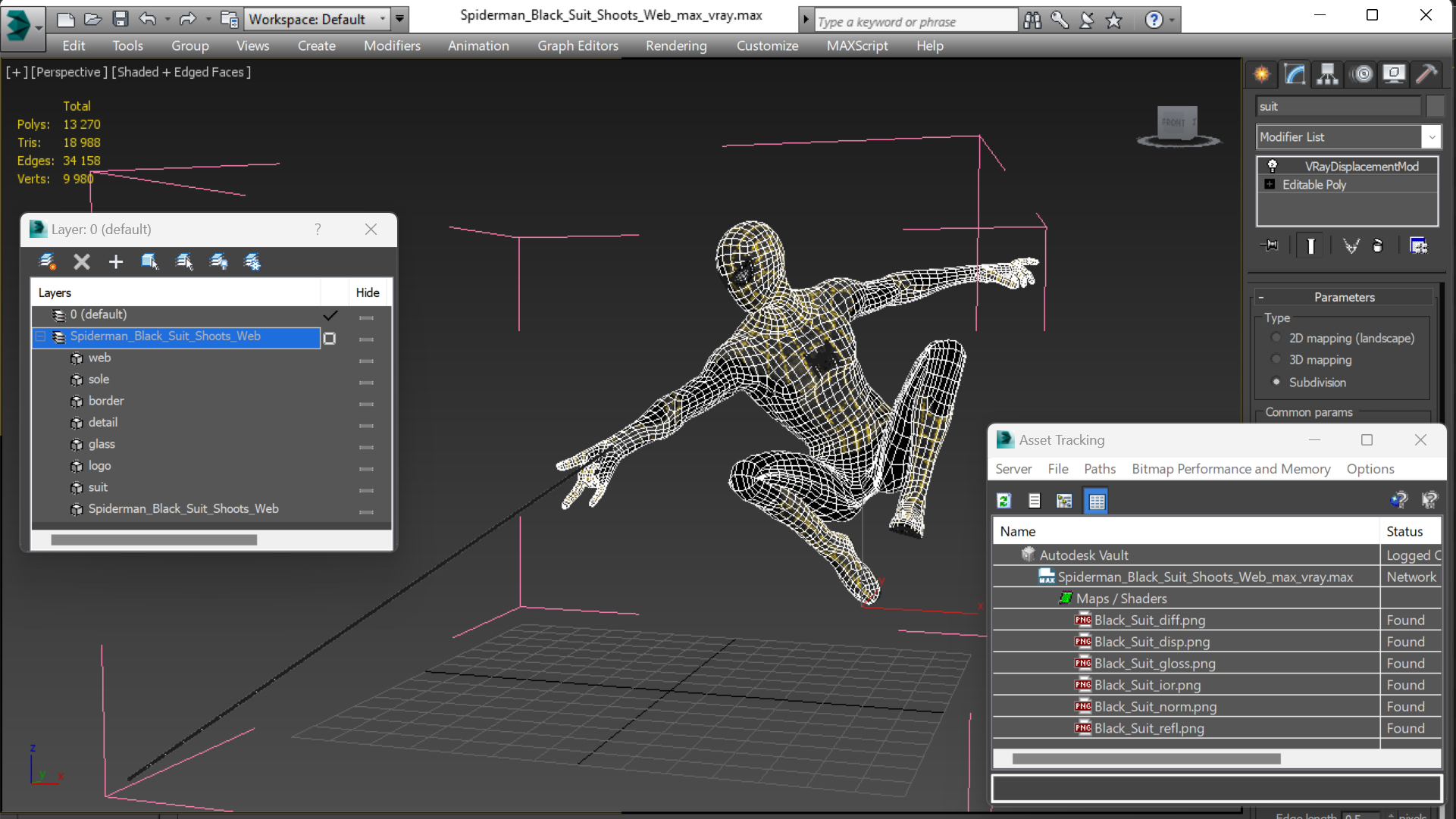Image resolution: width=1456 pixels, height=819 pixels.
Task: Click the Pin Stack icon
Action: point(1270,245)
